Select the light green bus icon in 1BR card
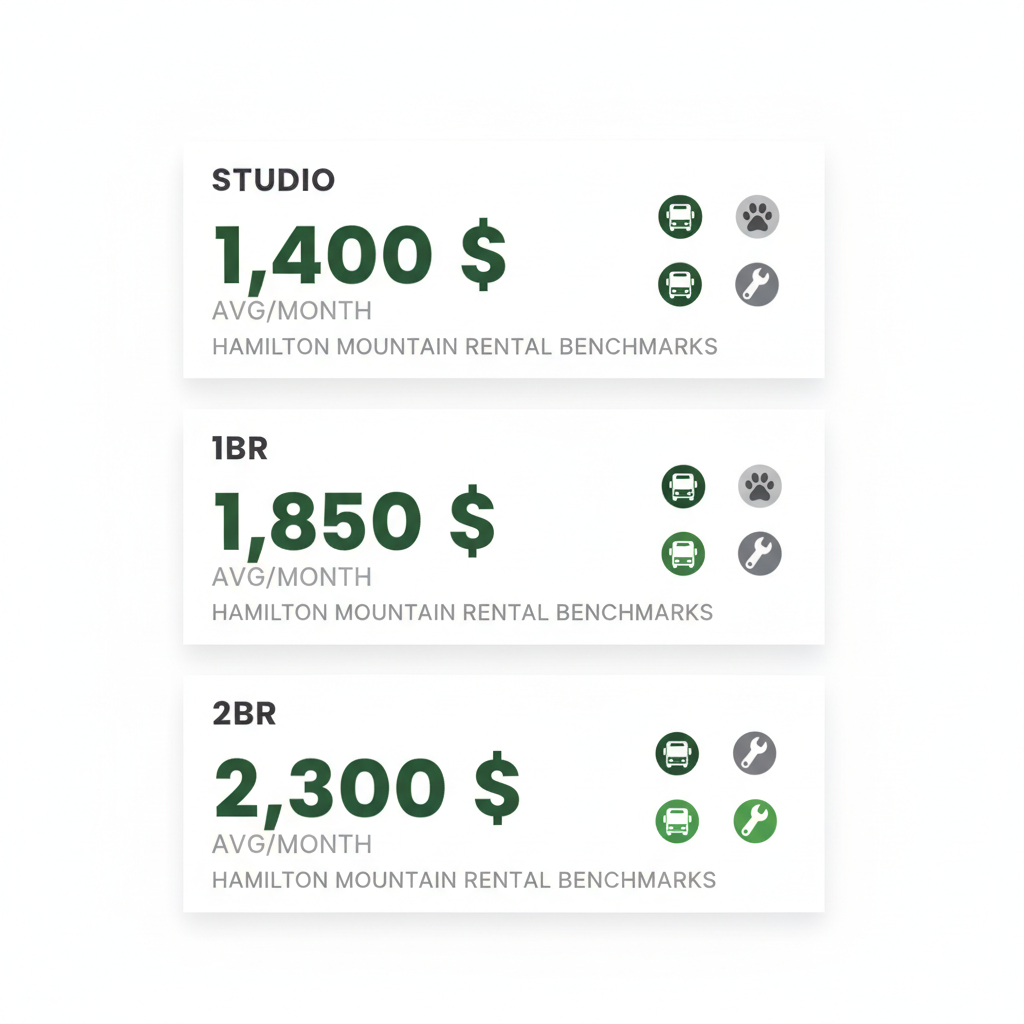Viewport: 1024px width, 1024px height. [x=683, y=553]
